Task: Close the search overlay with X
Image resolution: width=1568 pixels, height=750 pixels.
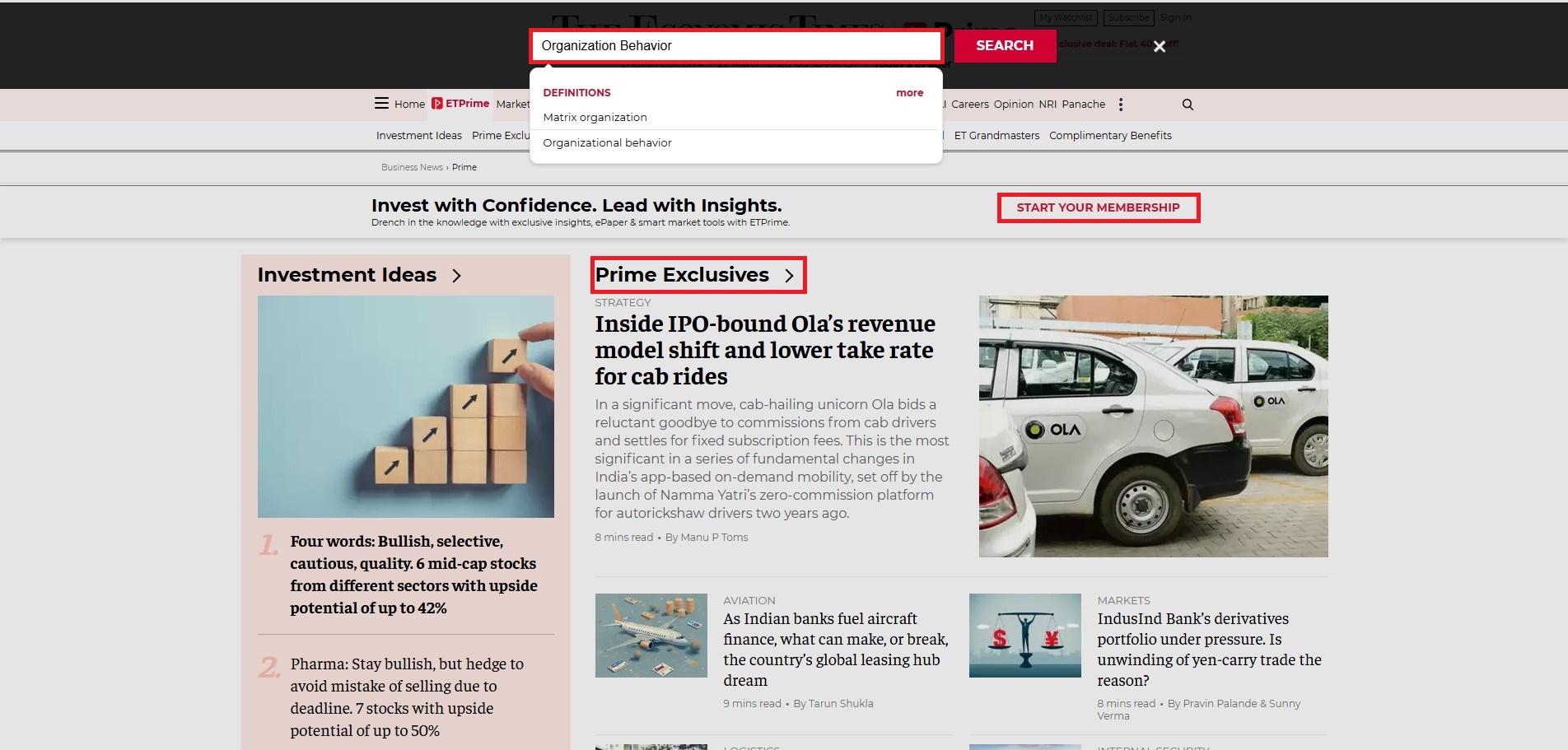Action: point(1160,47)
